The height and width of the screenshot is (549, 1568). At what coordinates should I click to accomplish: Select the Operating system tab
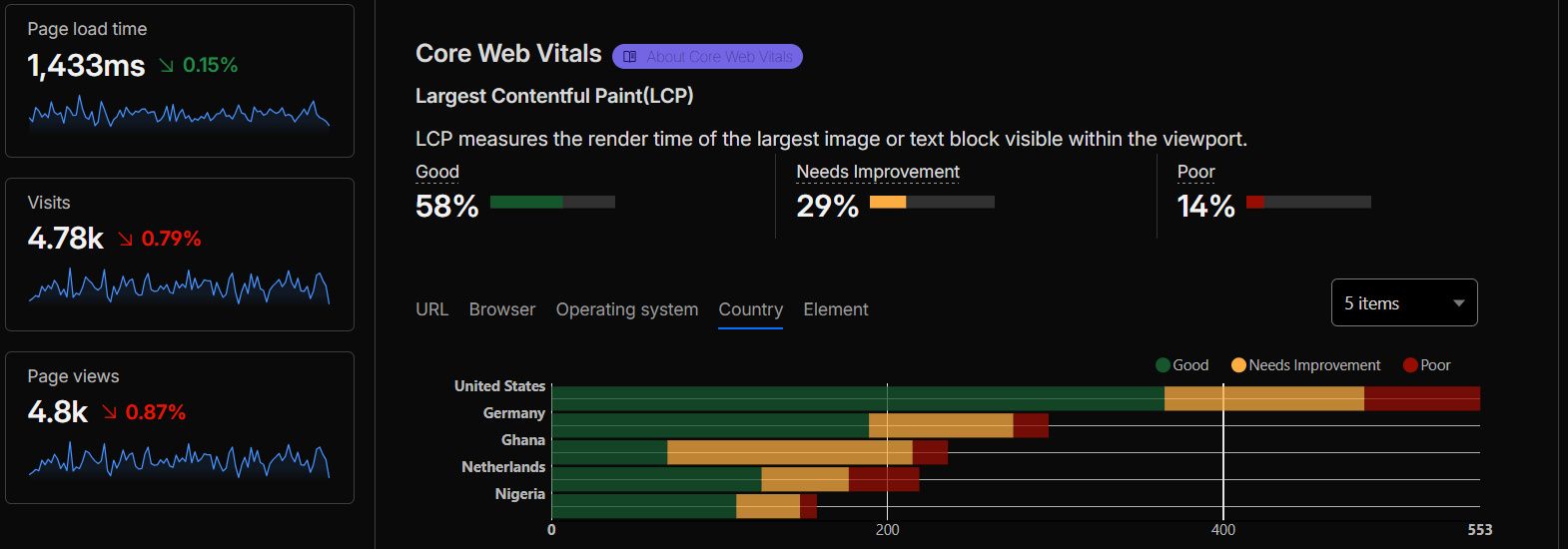pyautogui.click(x=627, y=309)
